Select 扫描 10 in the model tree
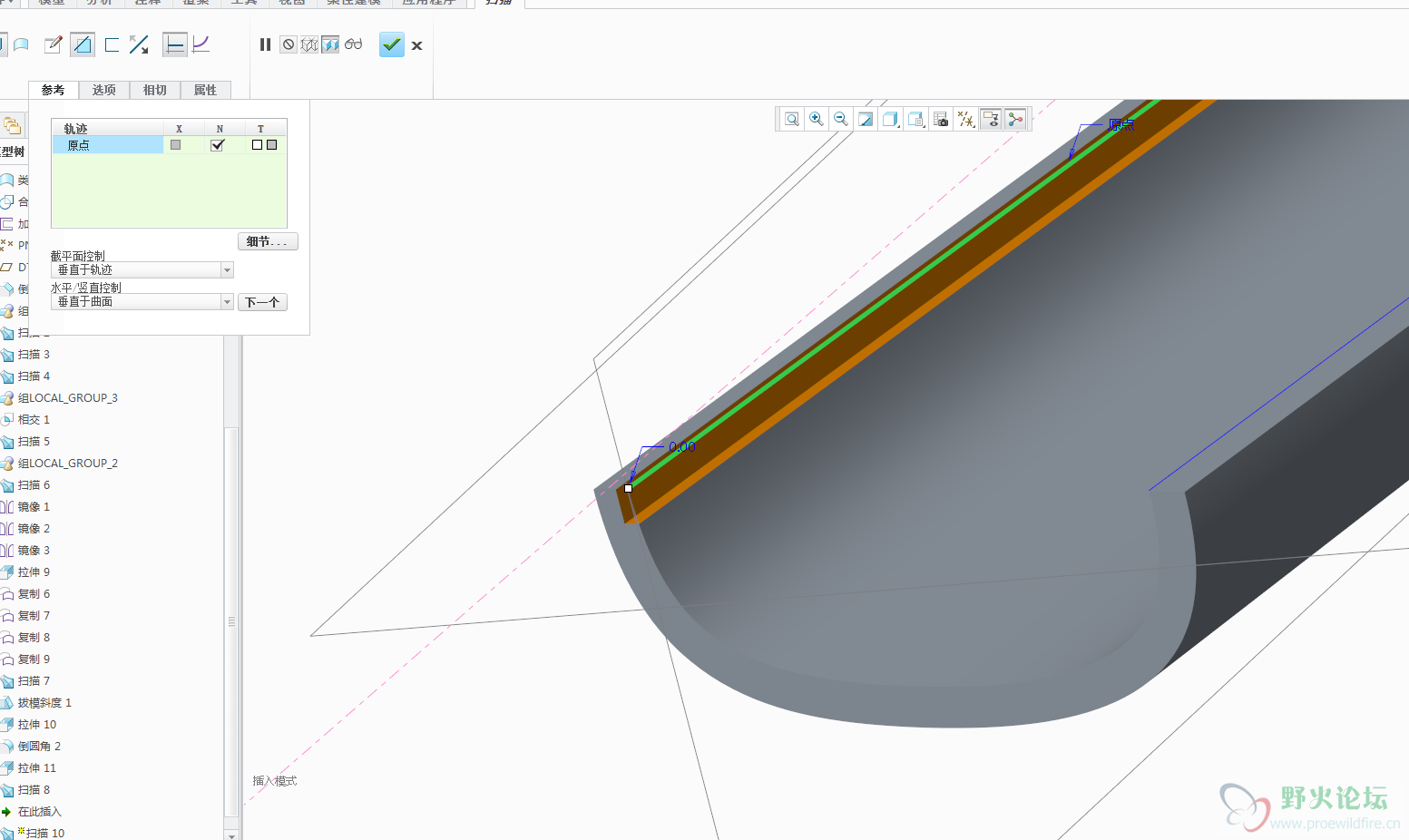Image resolution: width=1409 pixels, height=840 pixels. [x=44, y=833]
